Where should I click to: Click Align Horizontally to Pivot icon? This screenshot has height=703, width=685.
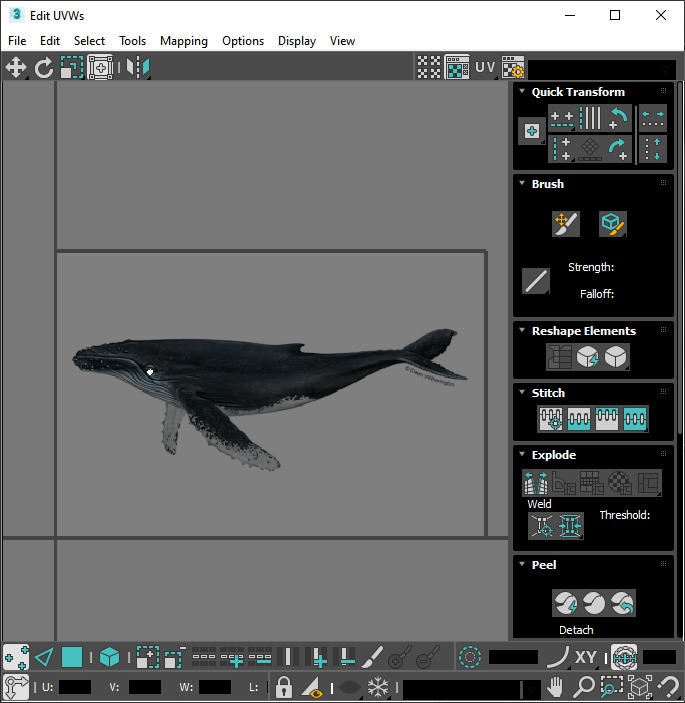(x=562, y=118)
